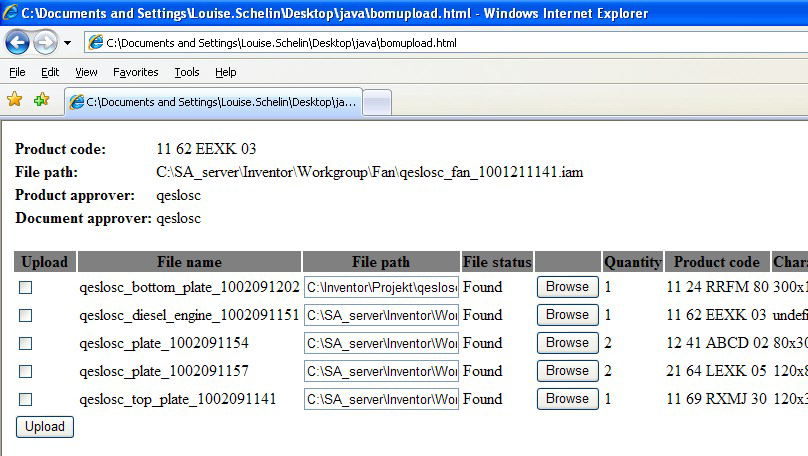Click the Upload column header

click(x=45, y=262)
